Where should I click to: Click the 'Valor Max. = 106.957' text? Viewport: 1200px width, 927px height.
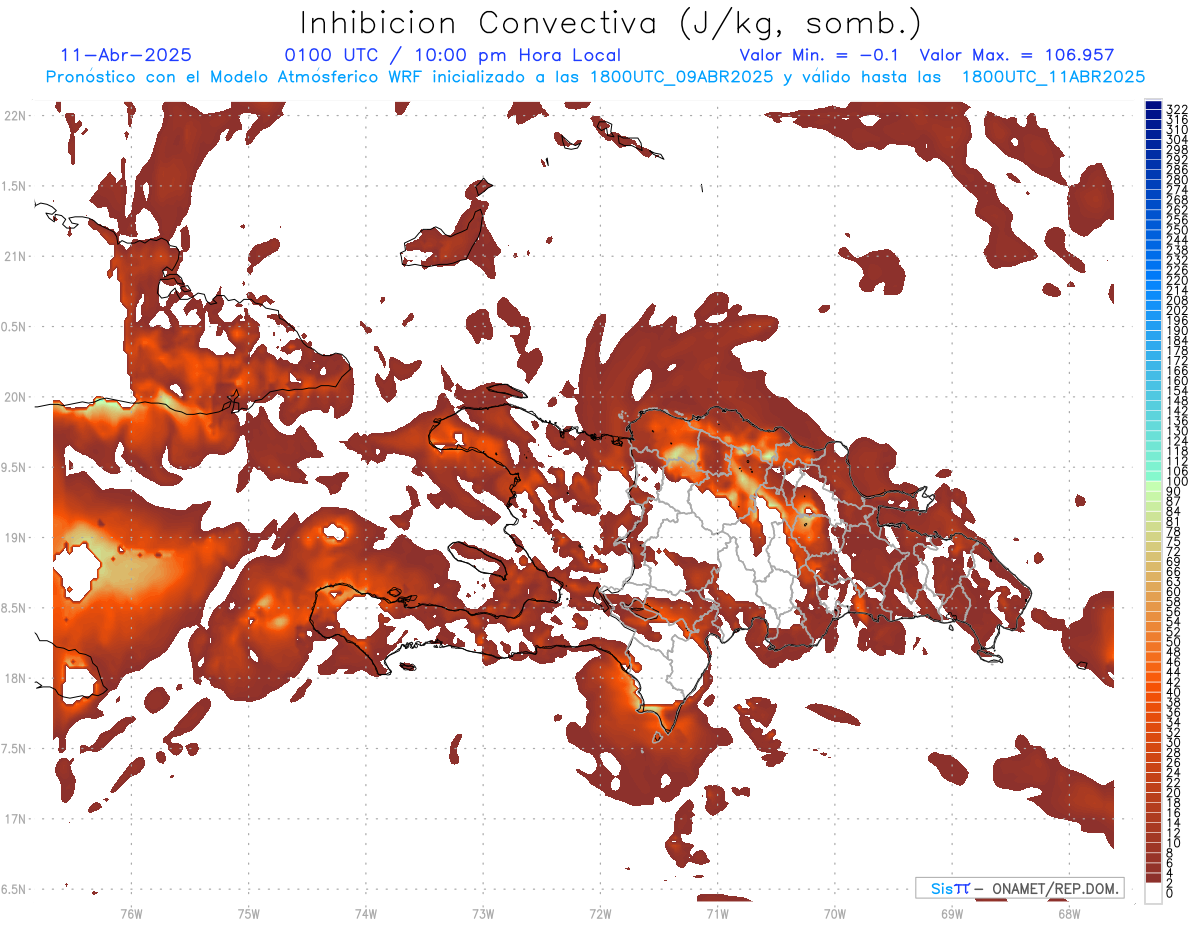(x=1016, y=55)
